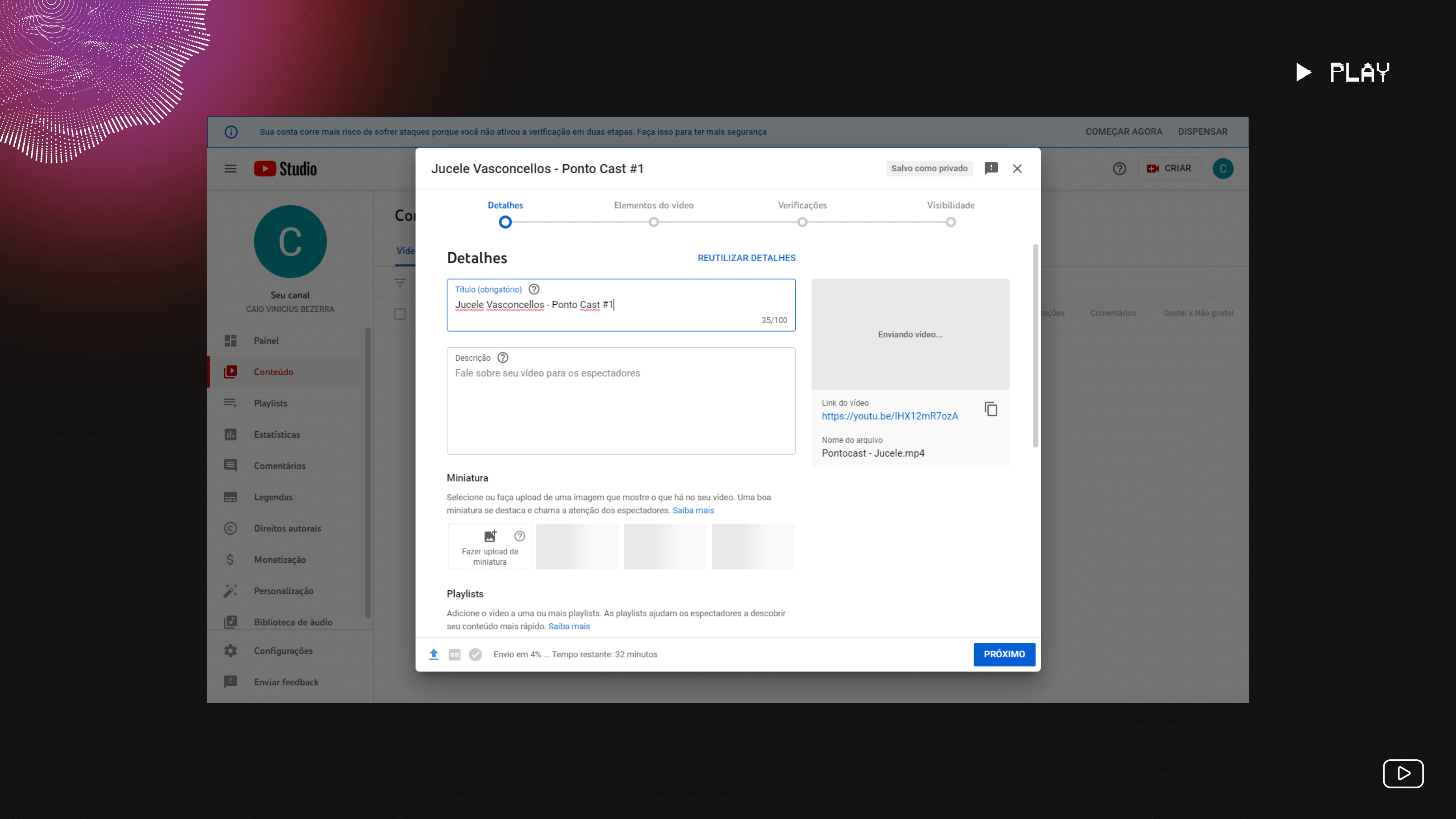Click REUTILIZAR DETALHES

(746, 258)
